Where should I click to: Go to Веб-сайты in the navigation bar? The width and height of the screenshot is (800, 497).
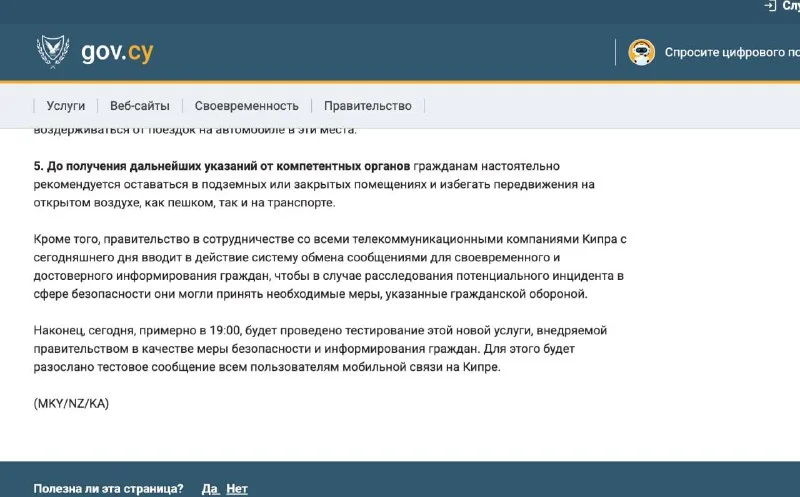coord(139,106)
